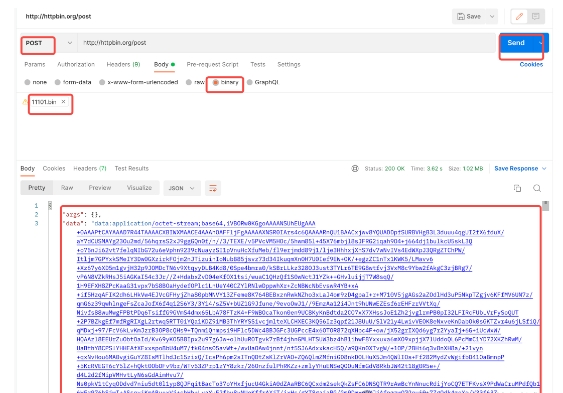Click the "args" line in response
This screenshot has height=393, width=563.
coord(82,215)
